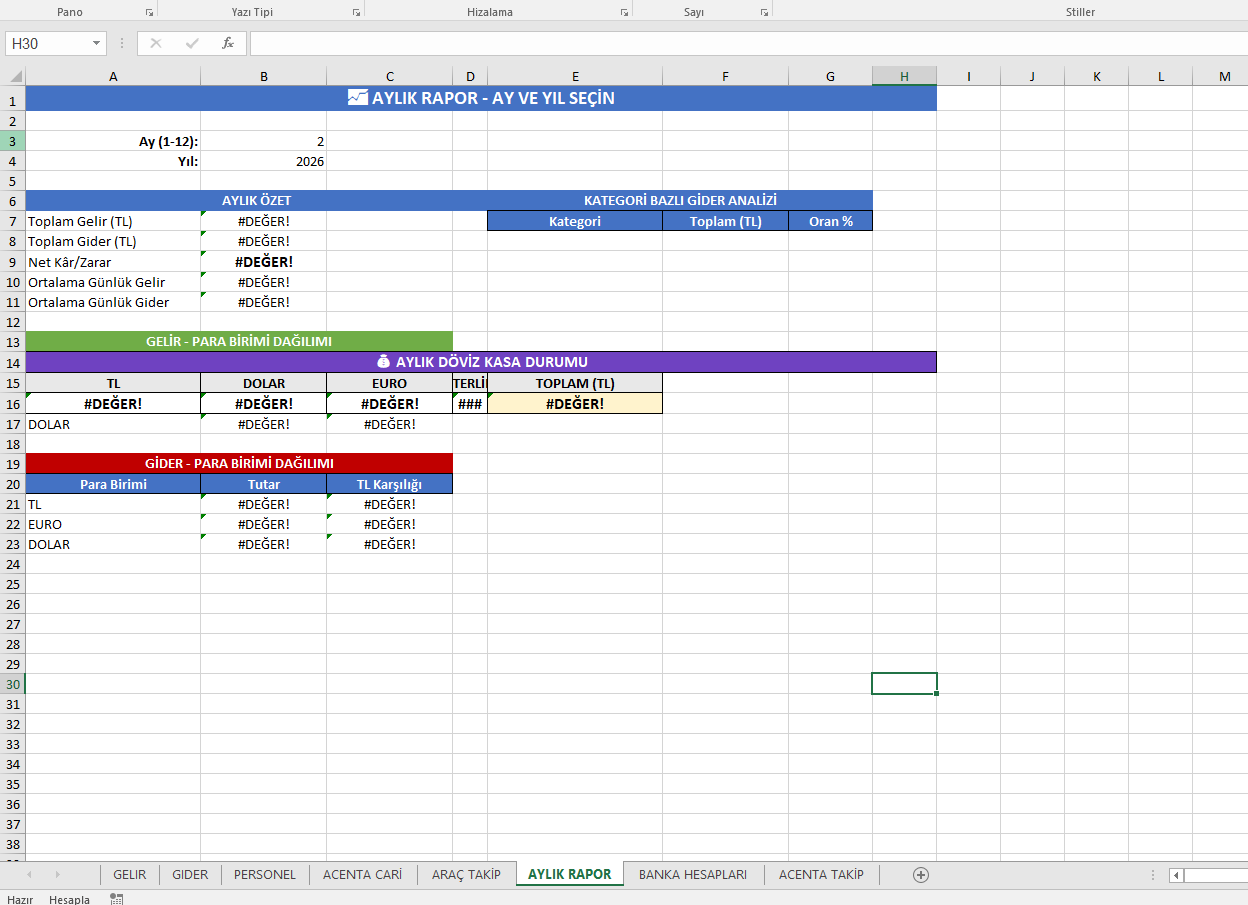Open the Sayı dialog launcher
The width and height of the screenshot is (1248, 905).
click(x=765, y=13)
